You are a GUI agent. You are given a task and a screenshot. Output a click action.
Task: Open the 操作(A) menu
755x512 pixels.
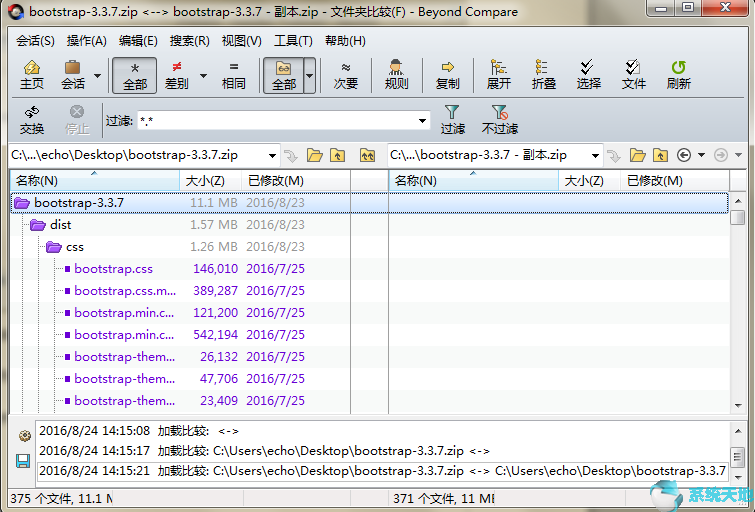87,41
